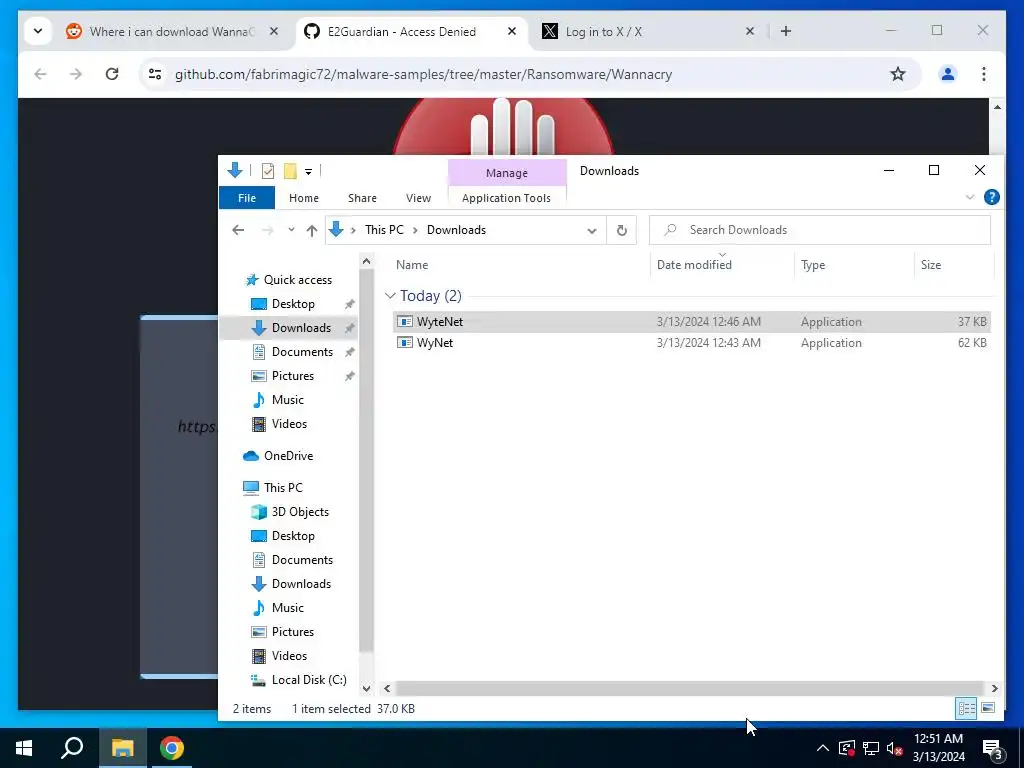Open Chrome tab search dropdown
This screenshot has width=1024, height=768.
point(38,31)
